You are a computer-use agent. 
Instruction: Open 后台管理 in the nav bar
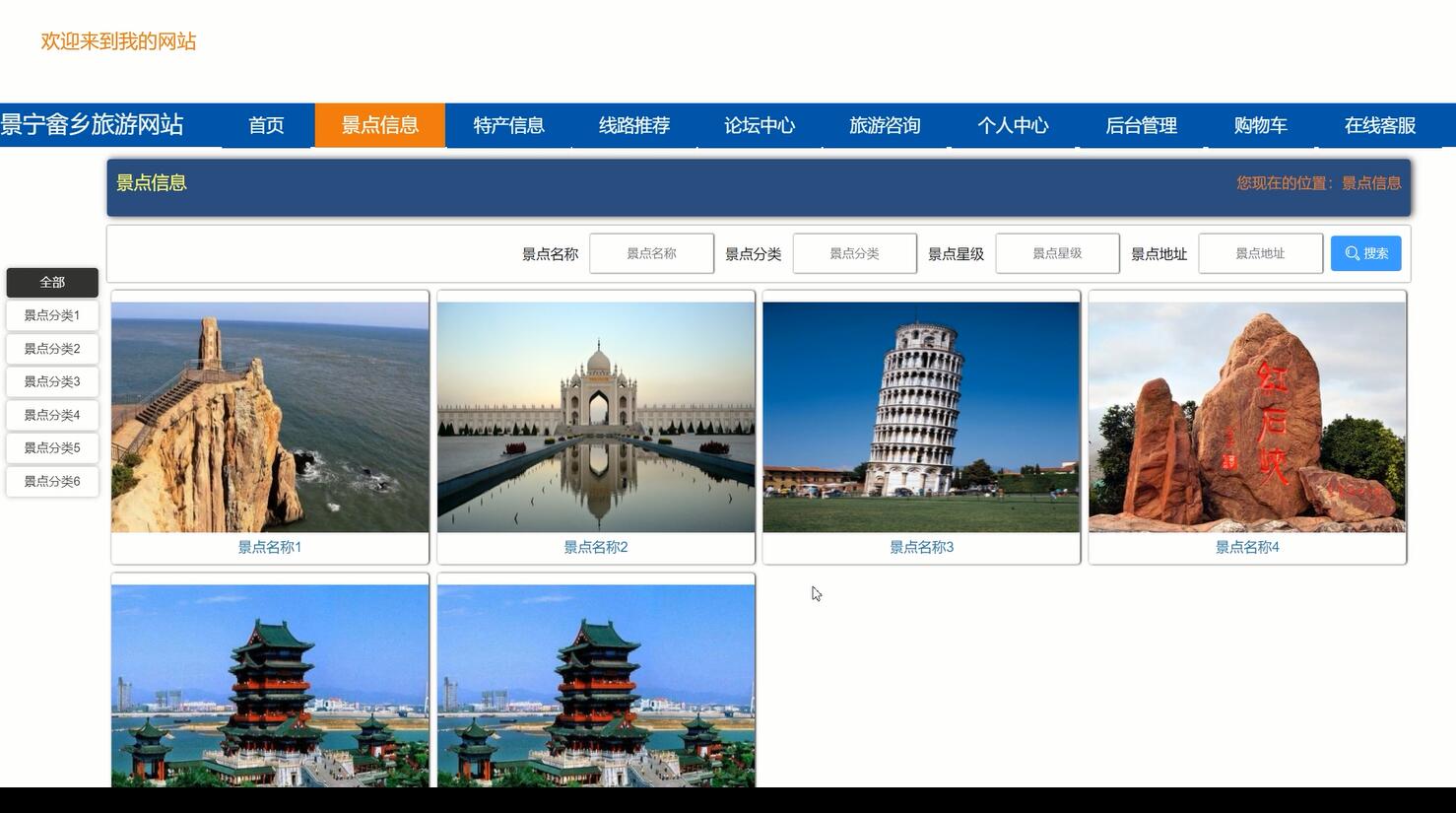(x=1141, y=125)
